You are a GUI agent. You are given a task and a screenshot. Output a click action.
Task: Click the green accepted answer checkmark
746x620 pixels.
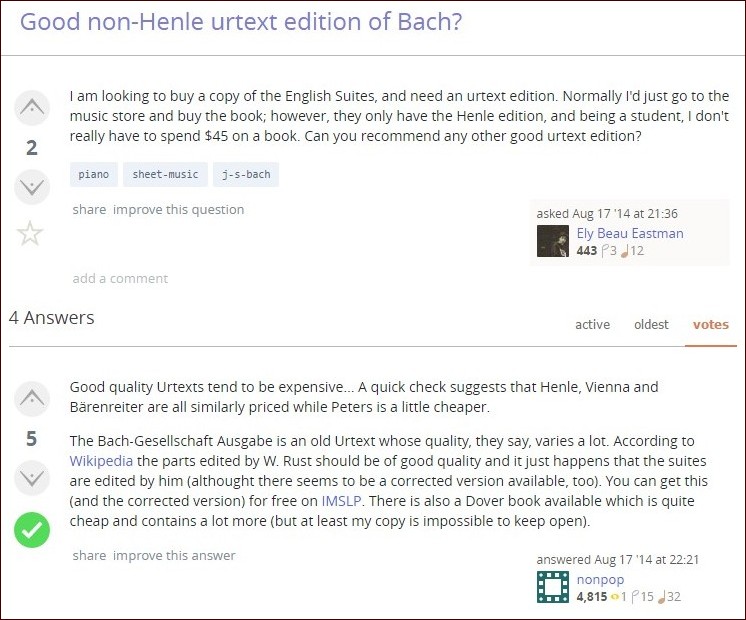point(32,528)
